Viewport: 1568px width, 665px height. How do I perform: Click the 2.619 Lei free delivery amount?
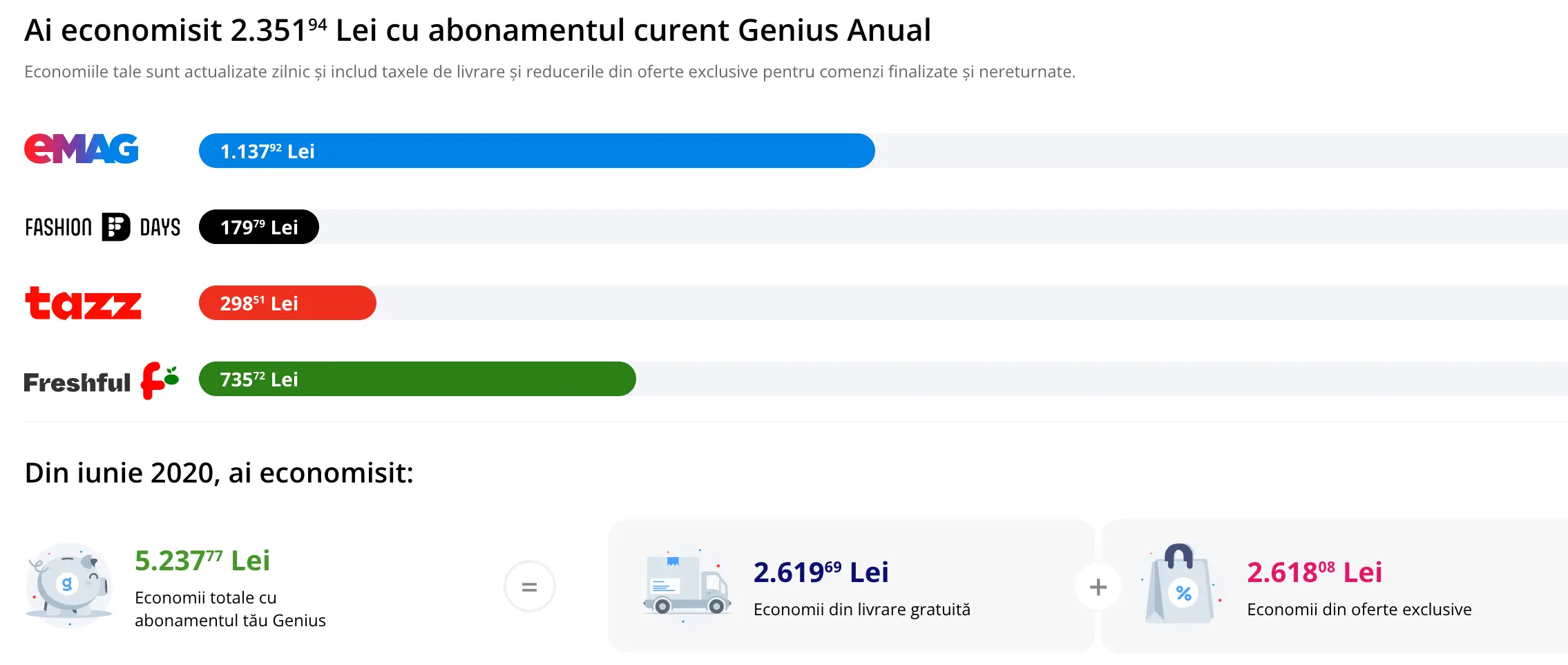(821, 572)
